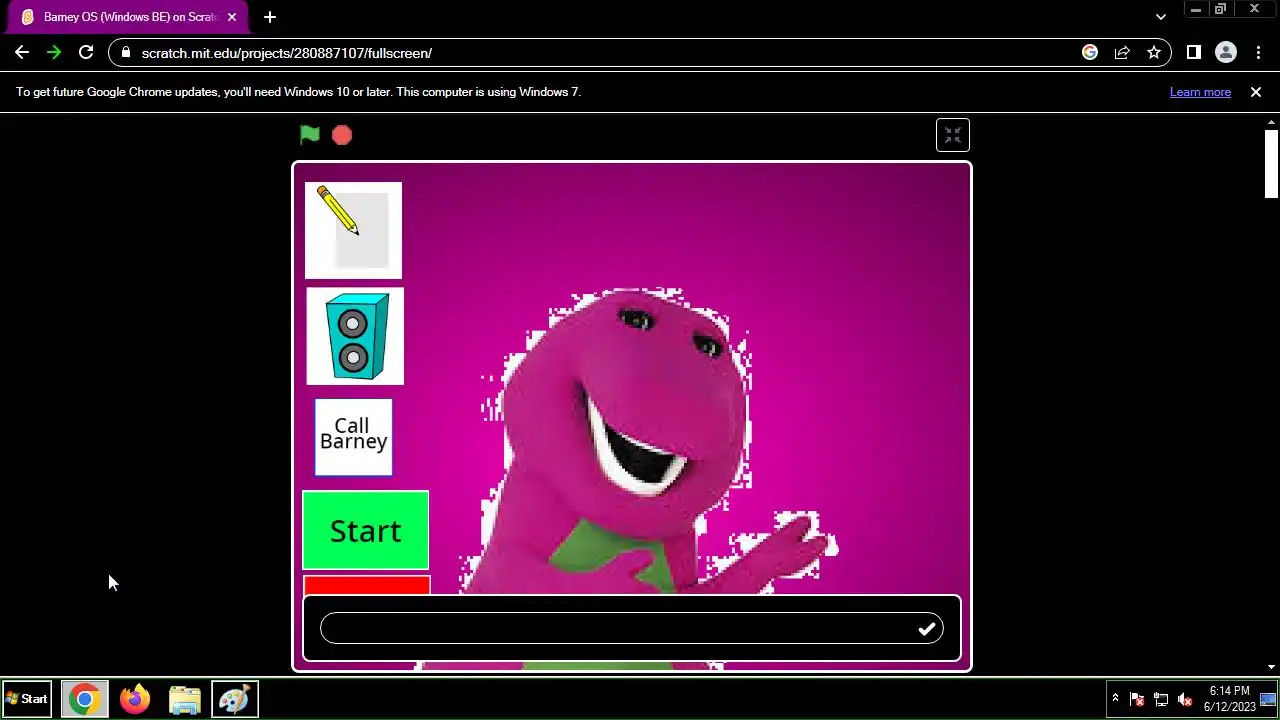
Task: Close the Barney OS tab
Action: click(x=232, y=17)
